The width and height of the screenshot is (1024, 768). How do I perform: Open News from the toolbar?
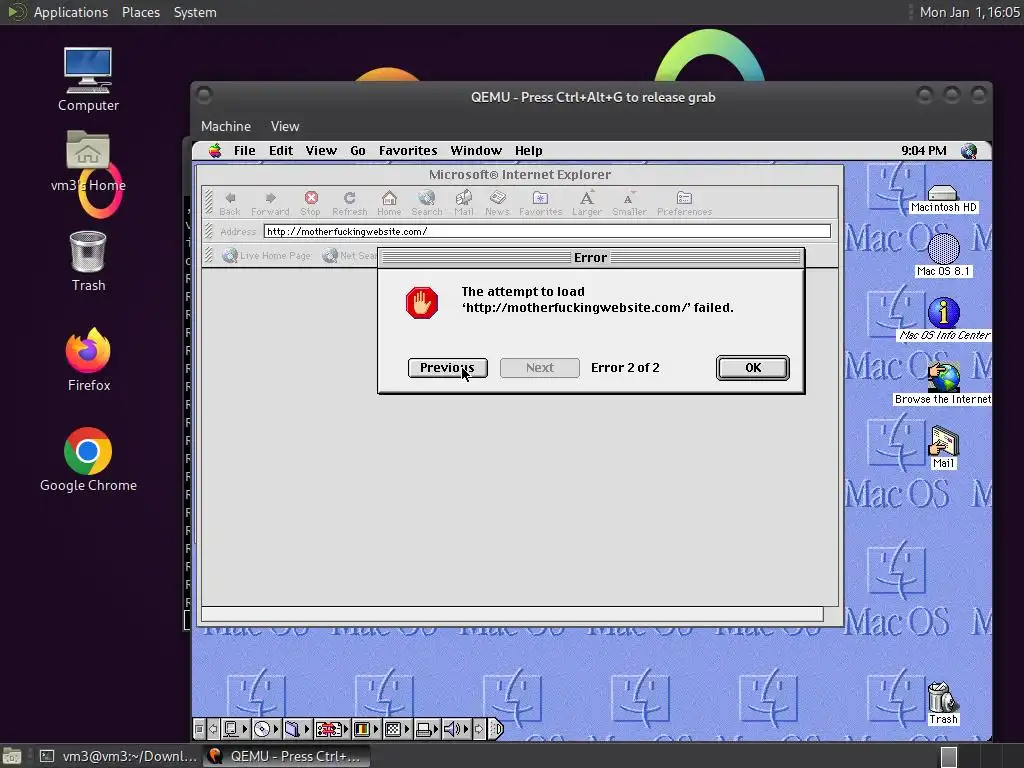point(497,202)
